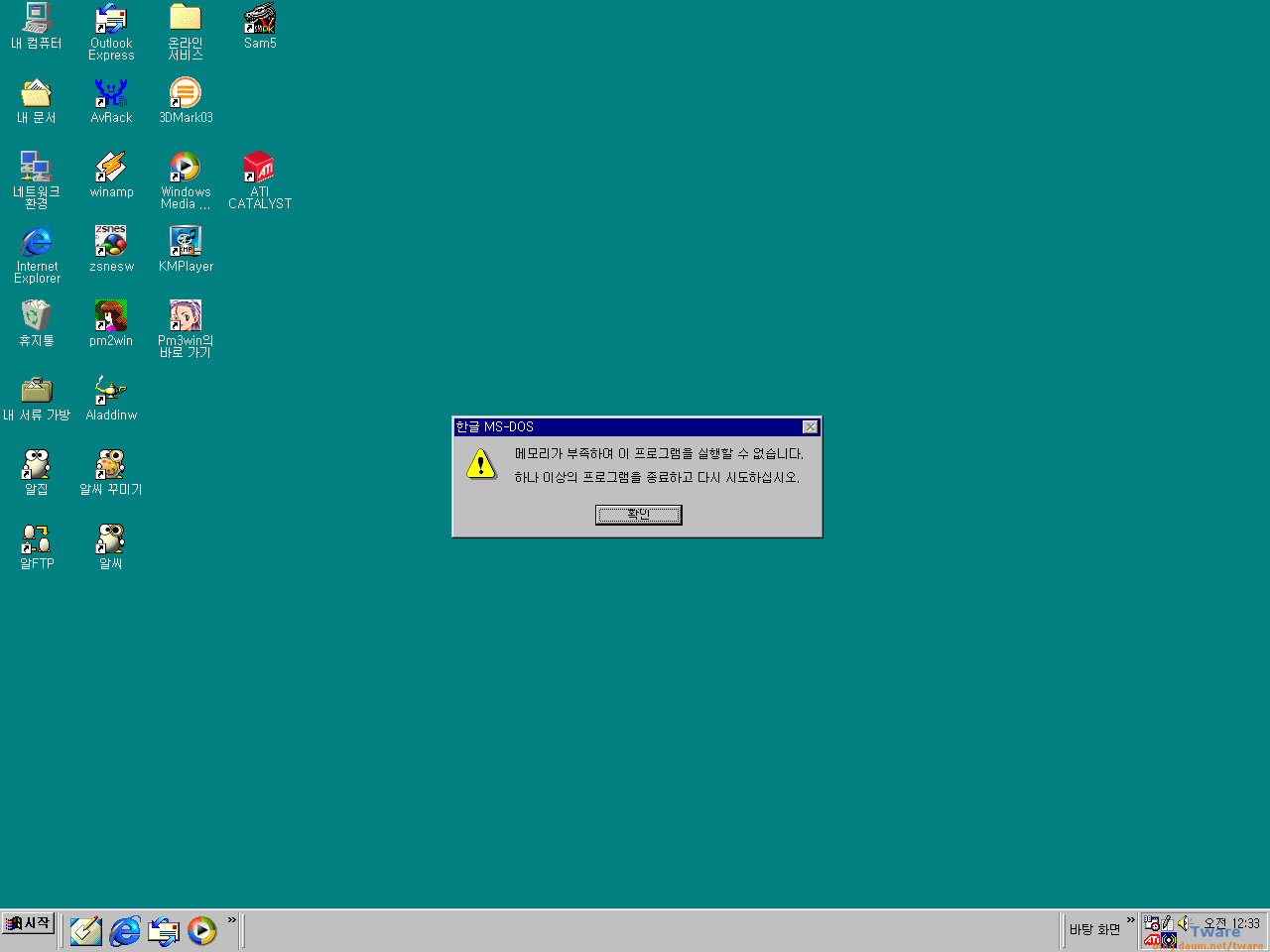The image size is (1270, 952).
Task: Launch Outlook Express from quick launch bar
Action: (x=164, y=930)
